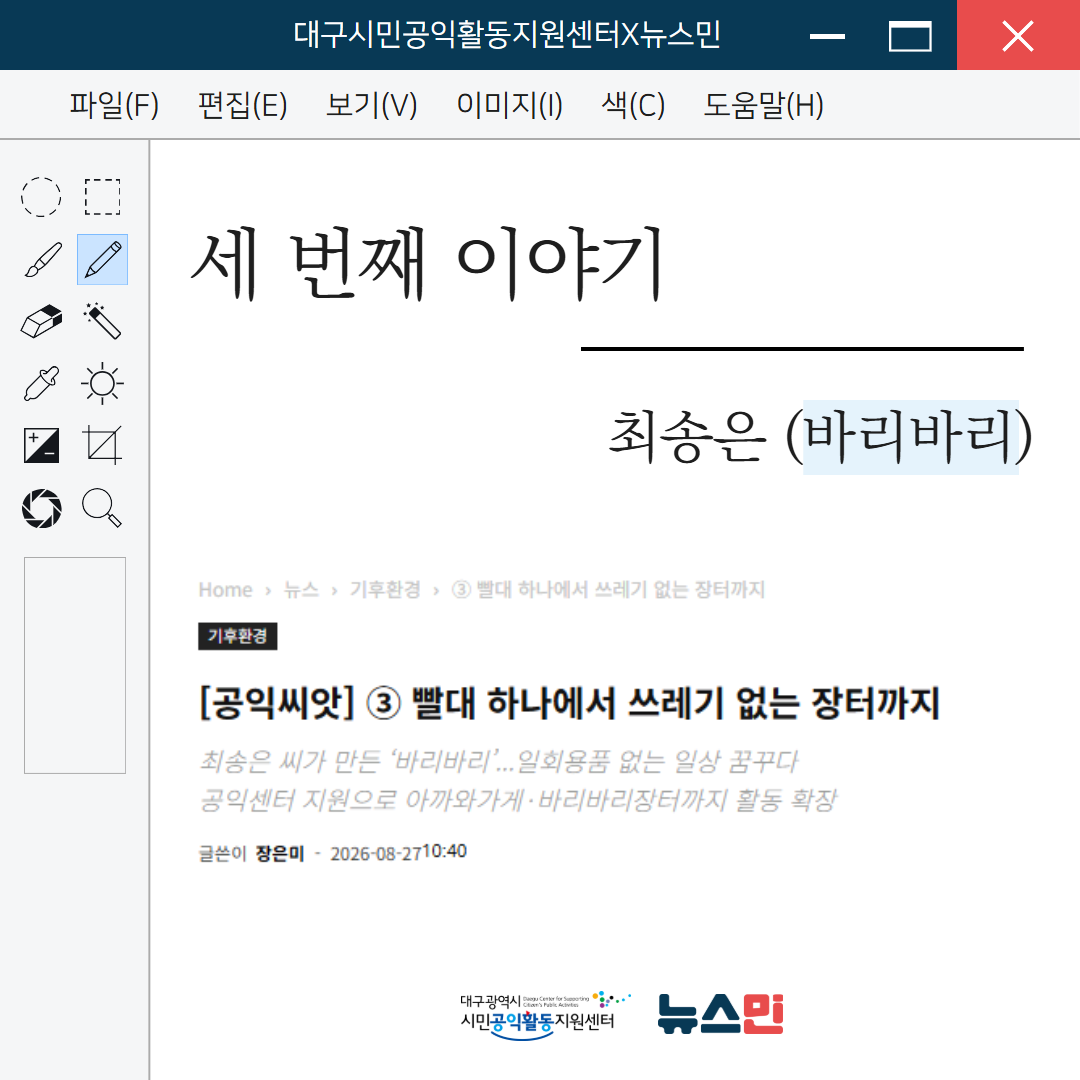
Task: Activate the magic wand tool
Action: 103,321
